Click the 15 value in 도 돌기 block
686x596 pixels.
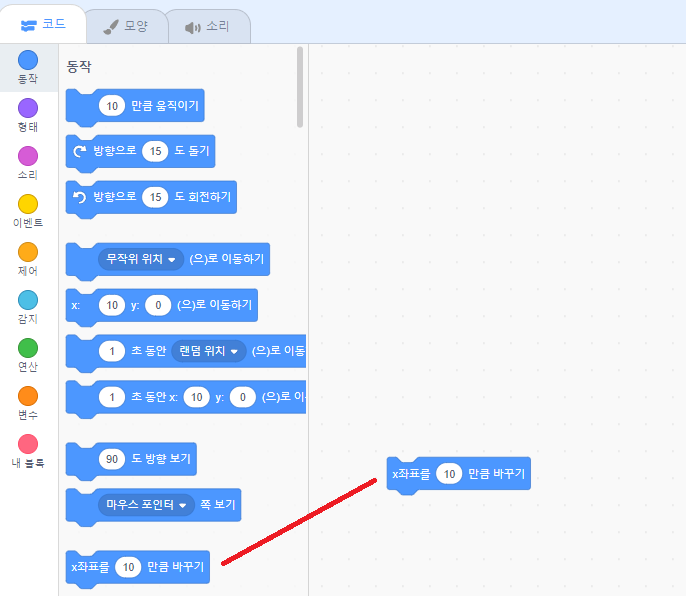point(155,151)
